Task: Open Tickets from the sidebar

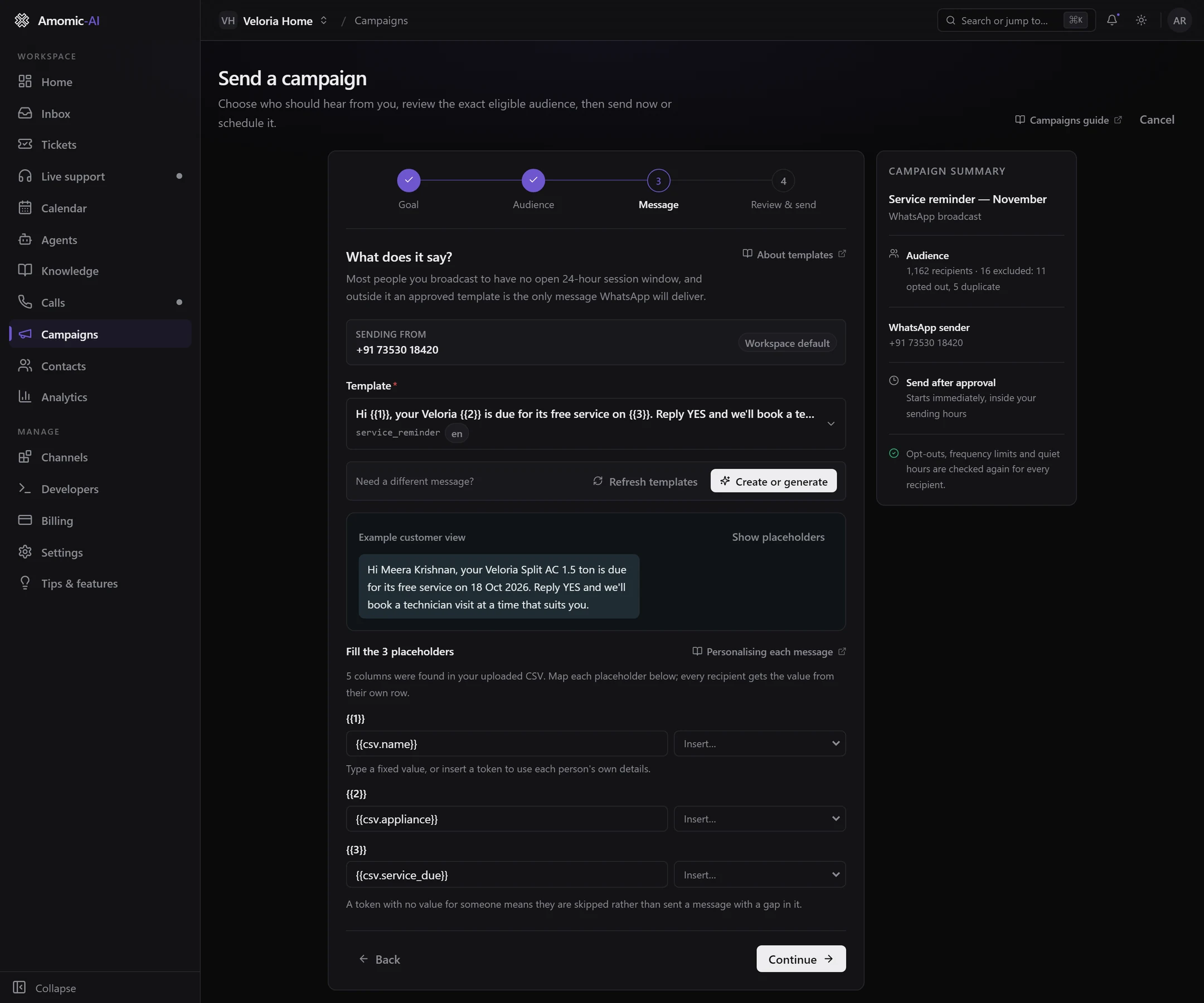Action: click(x=100, y=144)
